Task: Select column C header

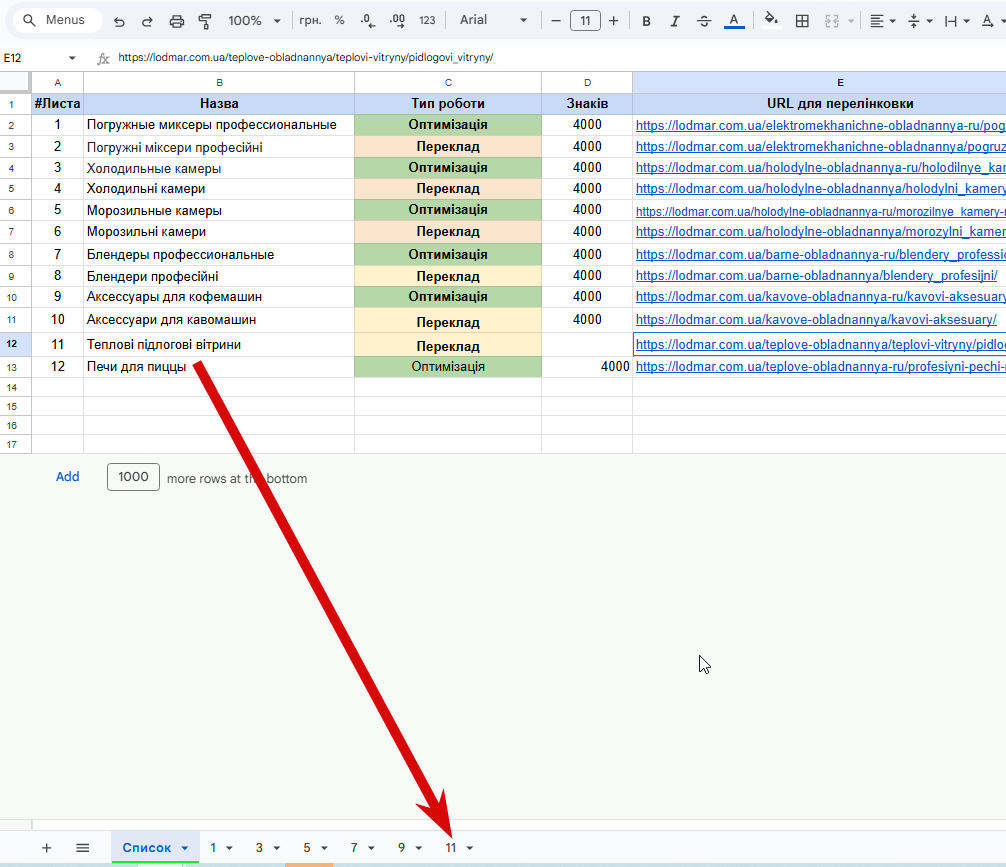Action: click(x=448, y=83)
